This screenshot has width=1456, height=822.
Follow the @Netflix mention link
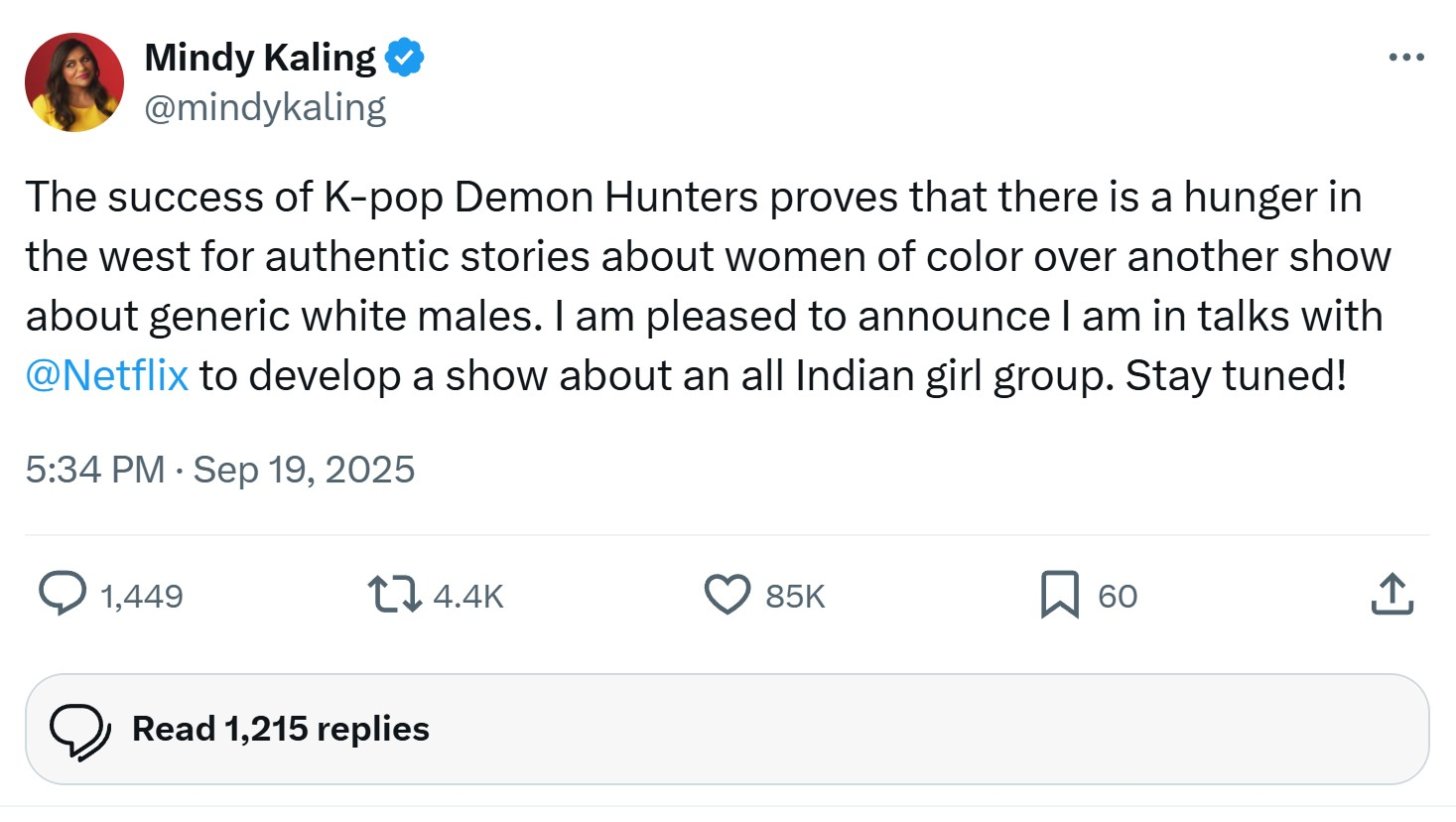[107, 375]
